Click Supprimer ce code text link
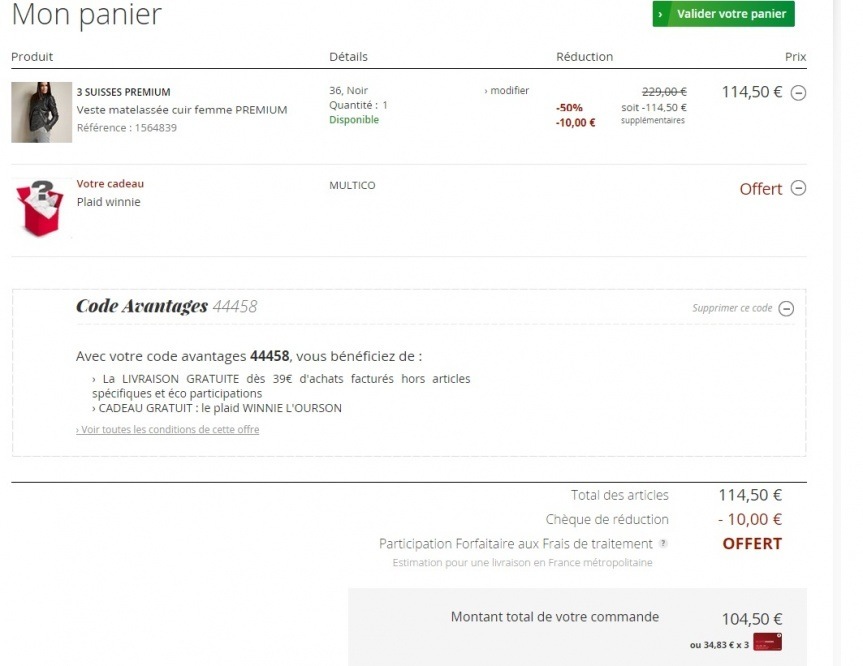Image resolution: width=863 pixels, height=666 pixels. (732, 308)
